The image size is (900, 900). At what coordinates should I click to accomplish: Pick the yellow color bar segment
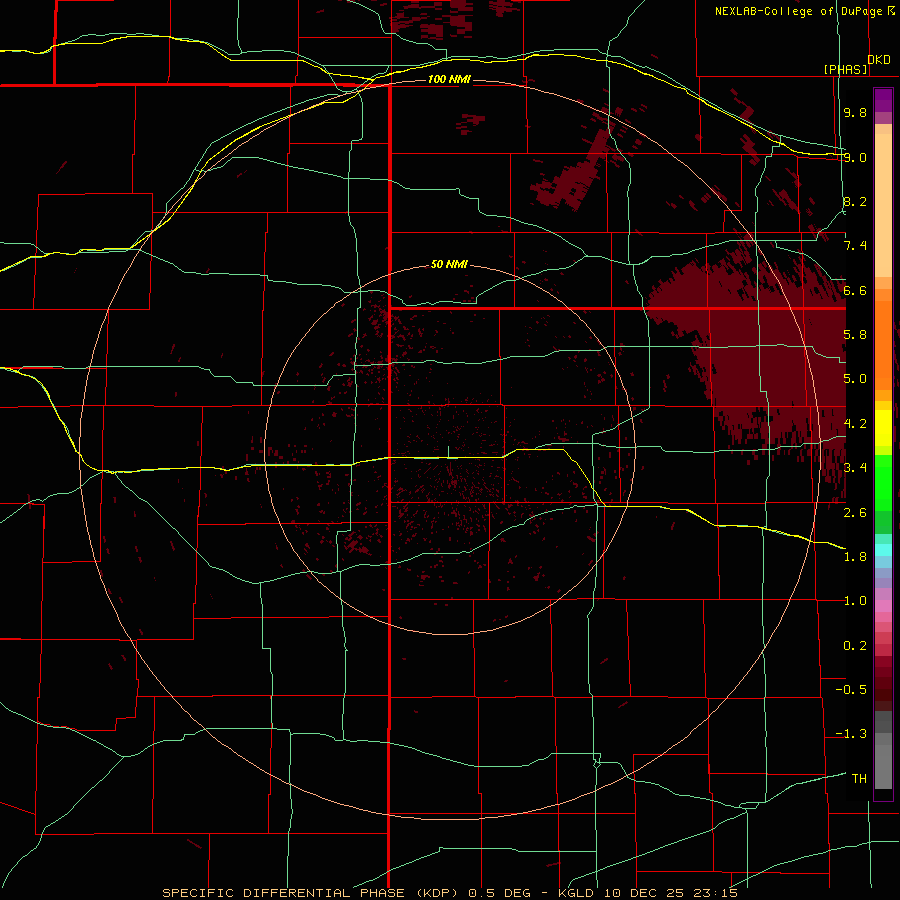pos(883,428)
